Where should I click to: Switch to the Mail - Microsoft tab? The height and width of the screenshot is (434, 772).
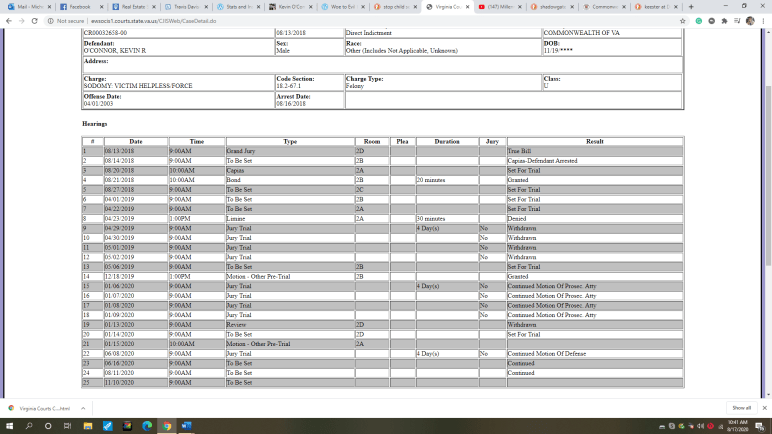26,6
